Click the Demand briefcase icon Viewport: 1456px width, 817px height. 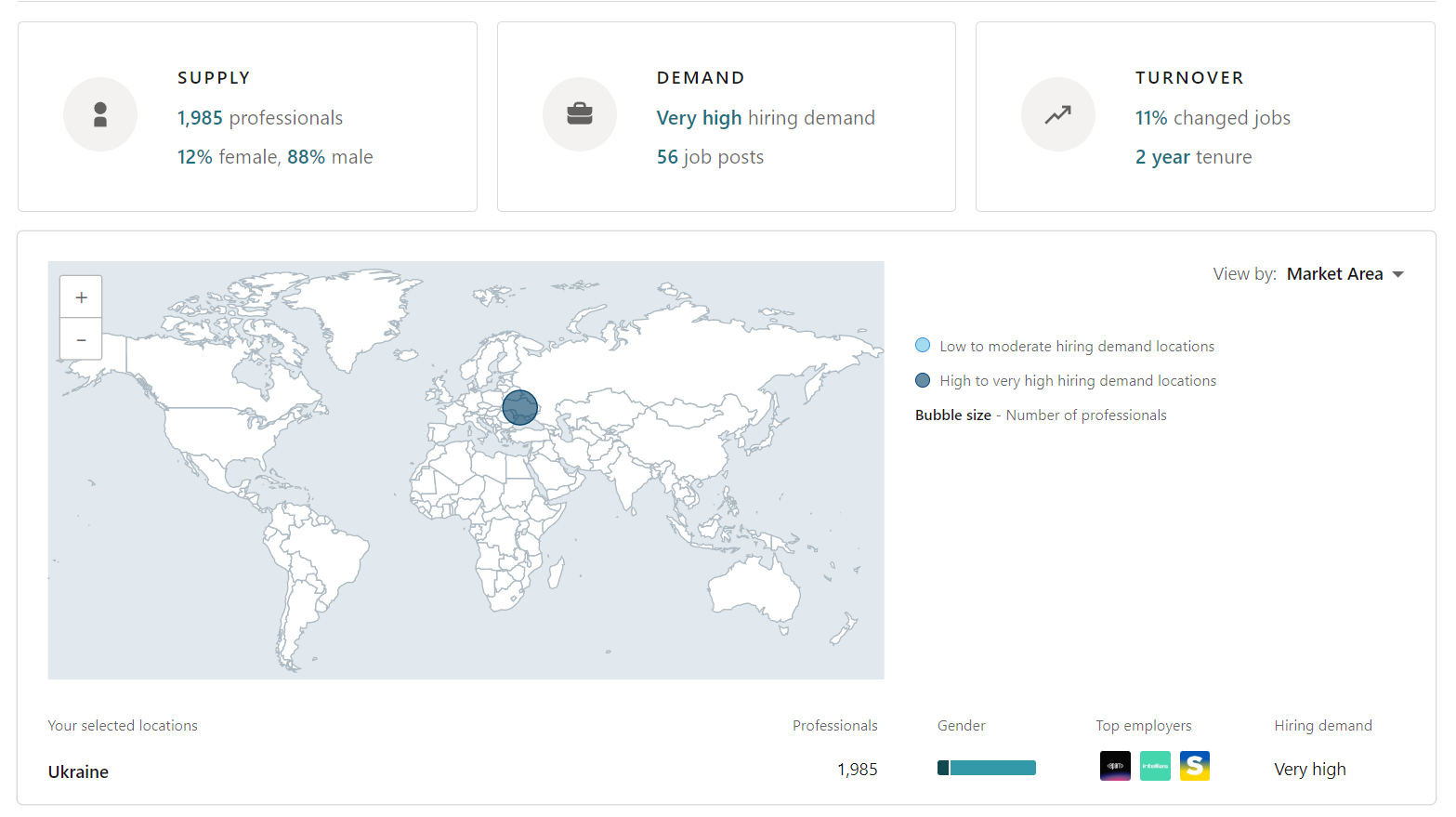(579, 113)
